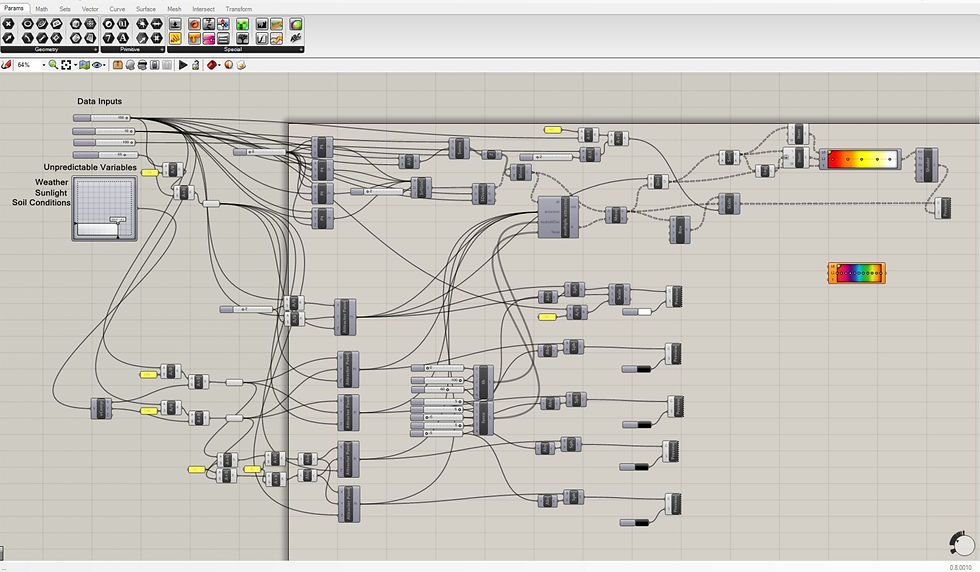Choose the tree icon in Special panel
The image size is (980, 572).
tap(242, 38)
